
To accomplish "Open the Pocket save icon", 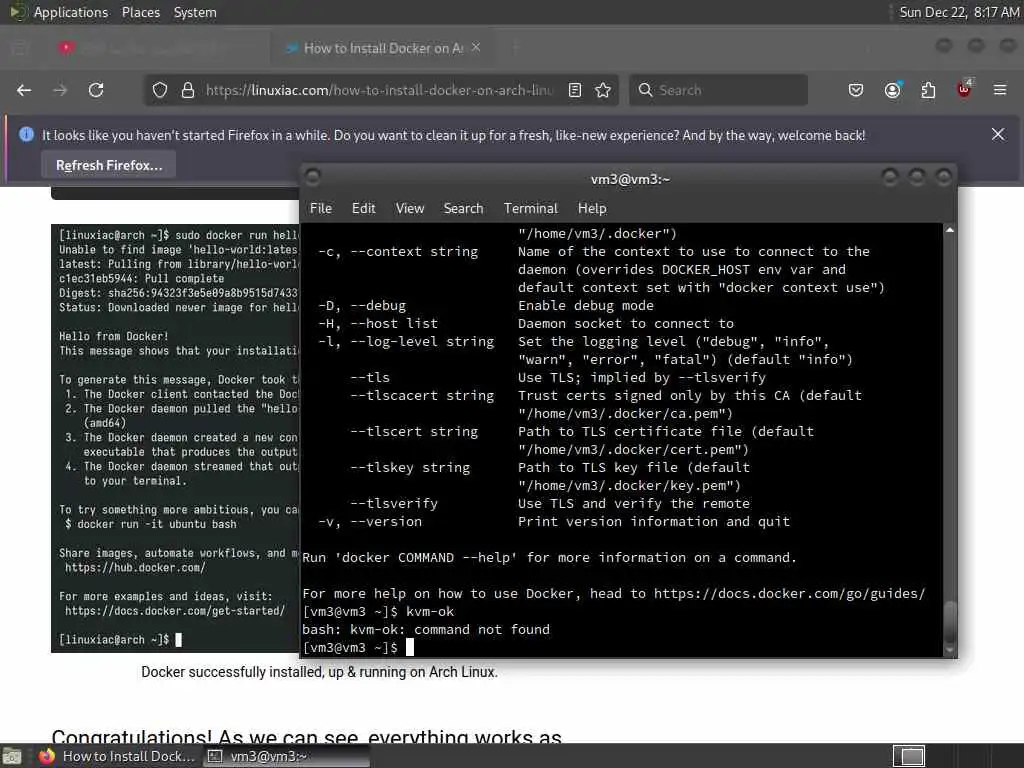I will pos(856,90).
